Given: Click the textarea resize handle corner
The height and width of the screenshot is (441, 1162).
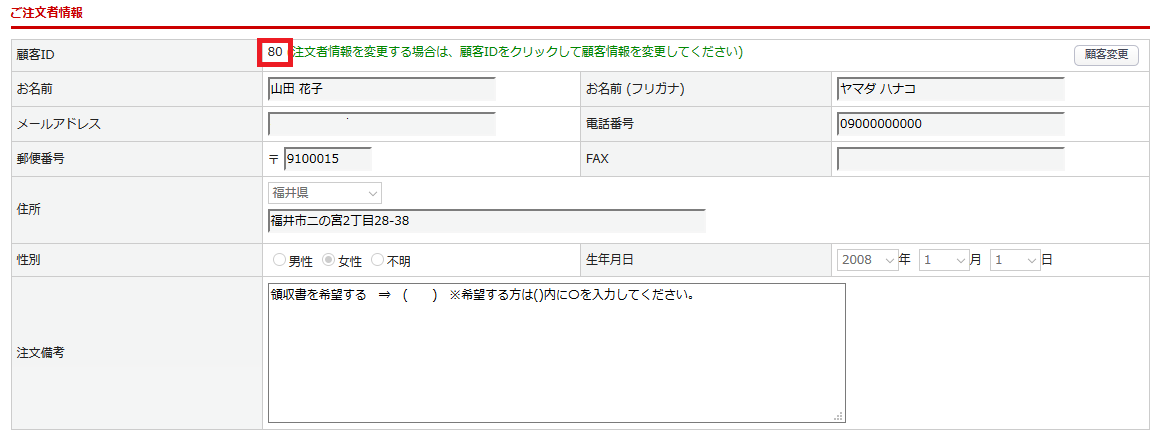Looking at the screenshot, I should [x=839, y=416].
